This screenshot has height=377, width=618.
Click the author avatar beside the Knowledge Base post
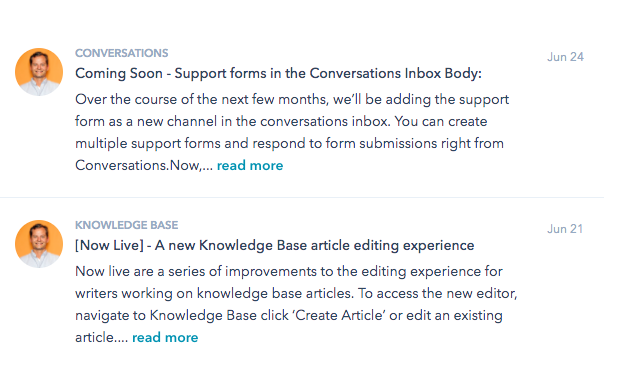[x=39, y=244]
